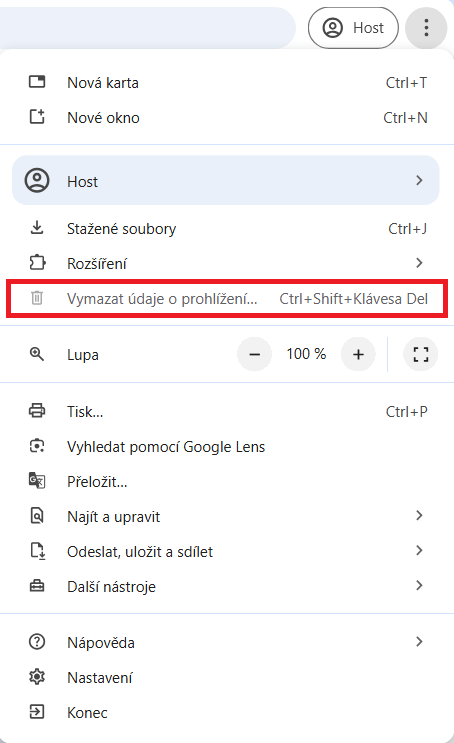Click the Rozšíření puzzle piece icon
This screenshot has height=743, width=454.
pyautogui.click(x=37, y=263)
